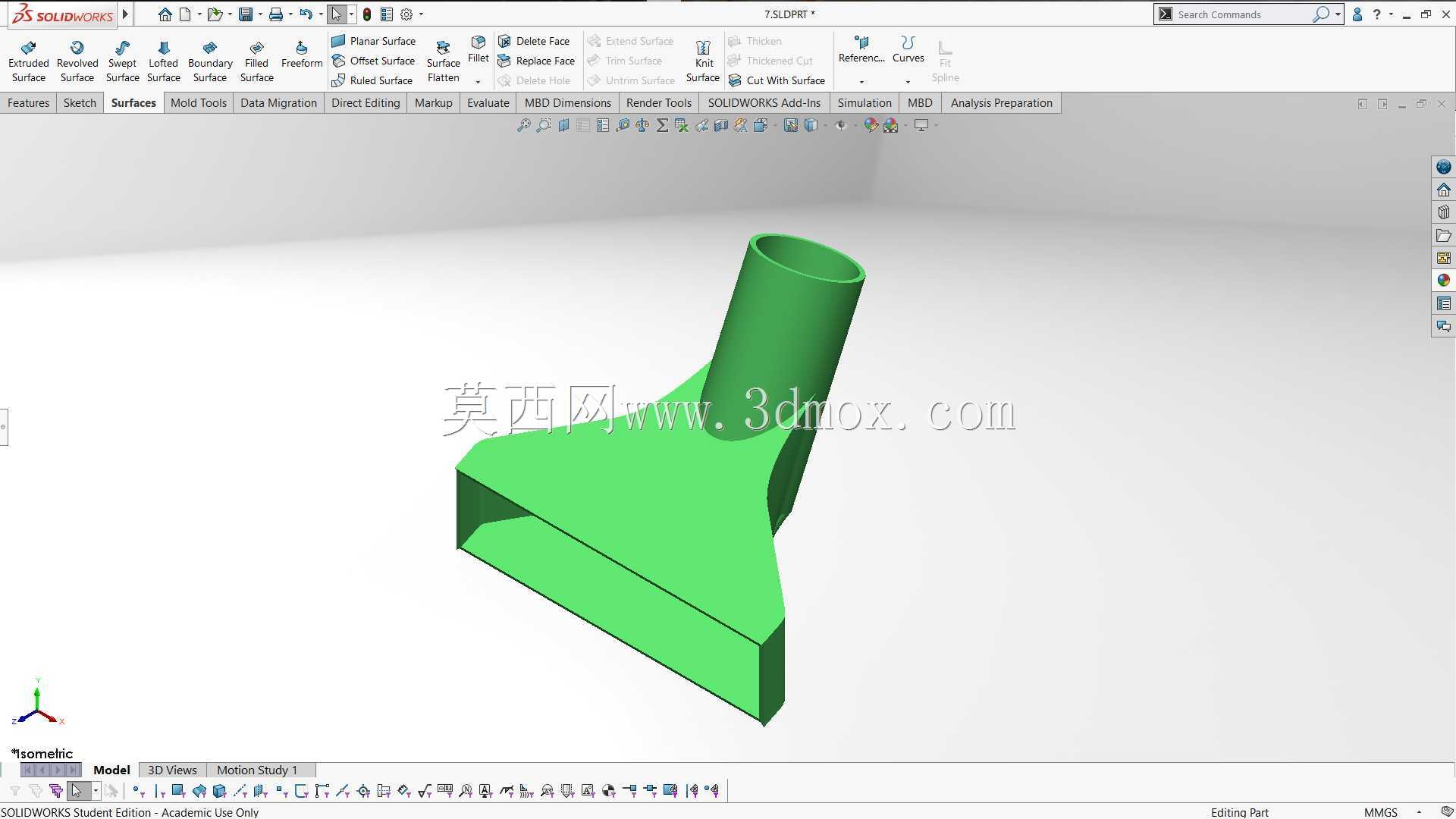
Task: Toggle the Filter Edges selection filter
Action: 159,791
